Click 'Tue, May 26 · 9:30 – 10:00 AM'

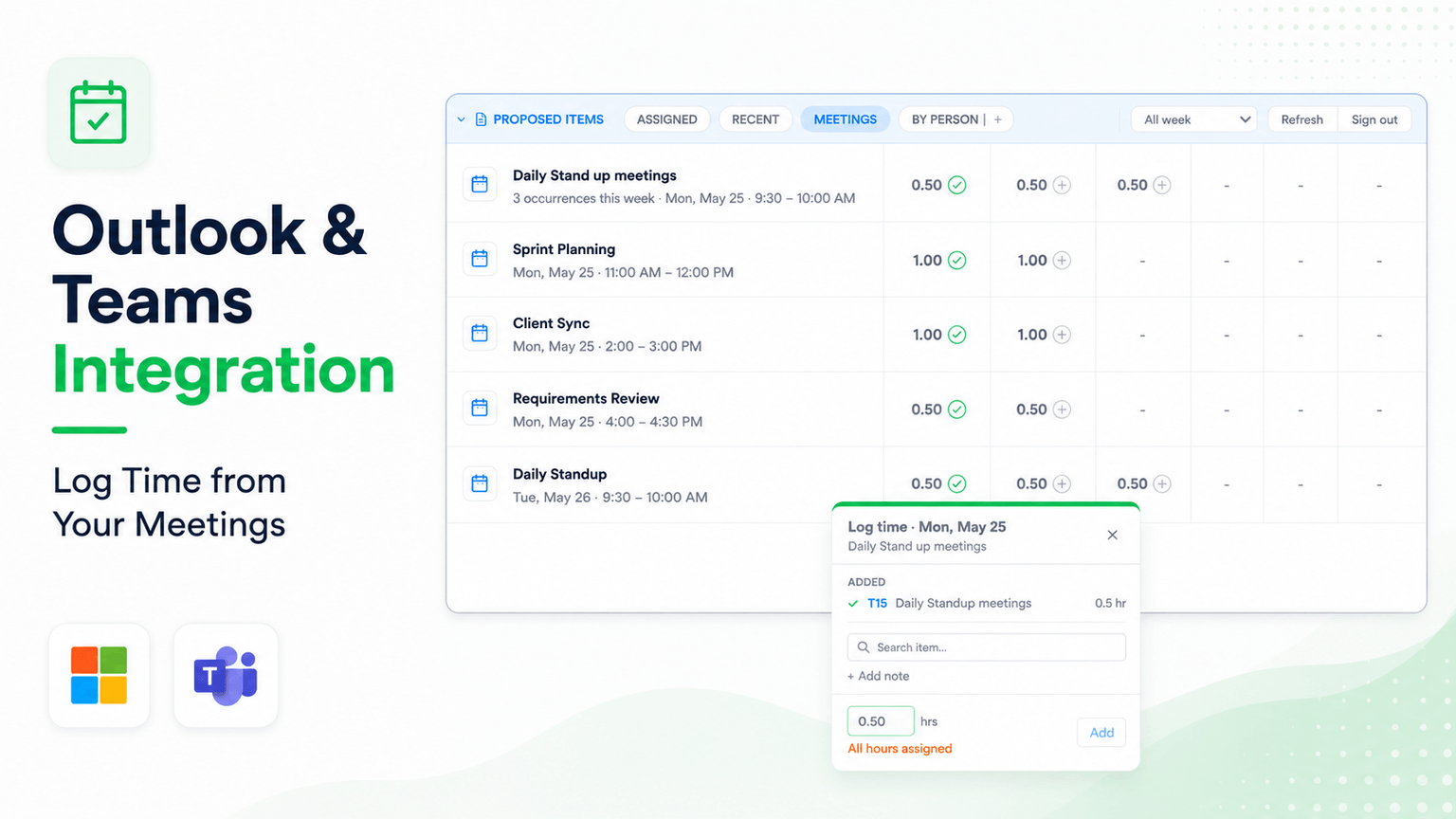tap(610, 497)
